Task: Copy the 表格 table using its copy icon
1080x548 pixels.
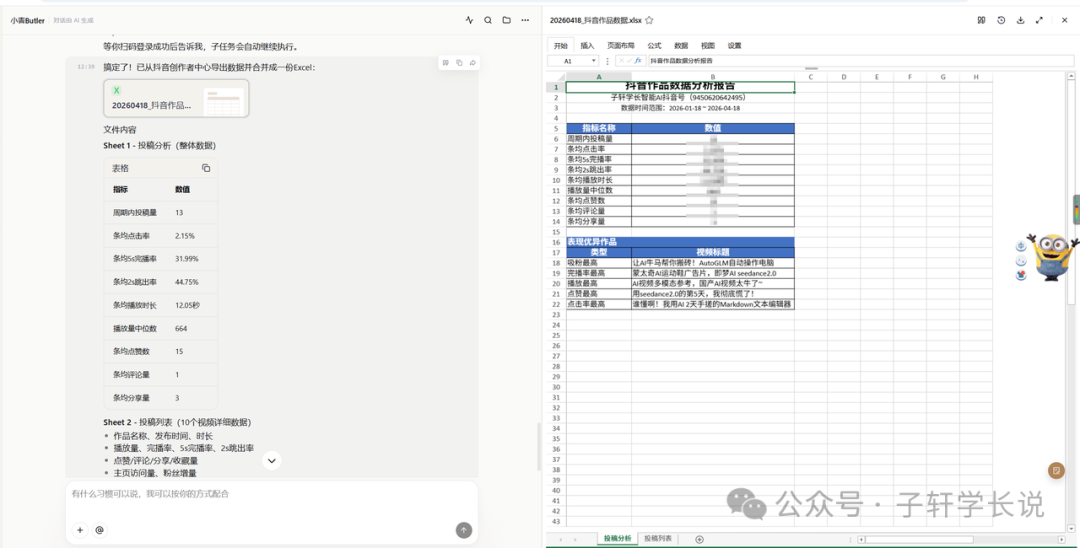Action: tap(205, 168)
